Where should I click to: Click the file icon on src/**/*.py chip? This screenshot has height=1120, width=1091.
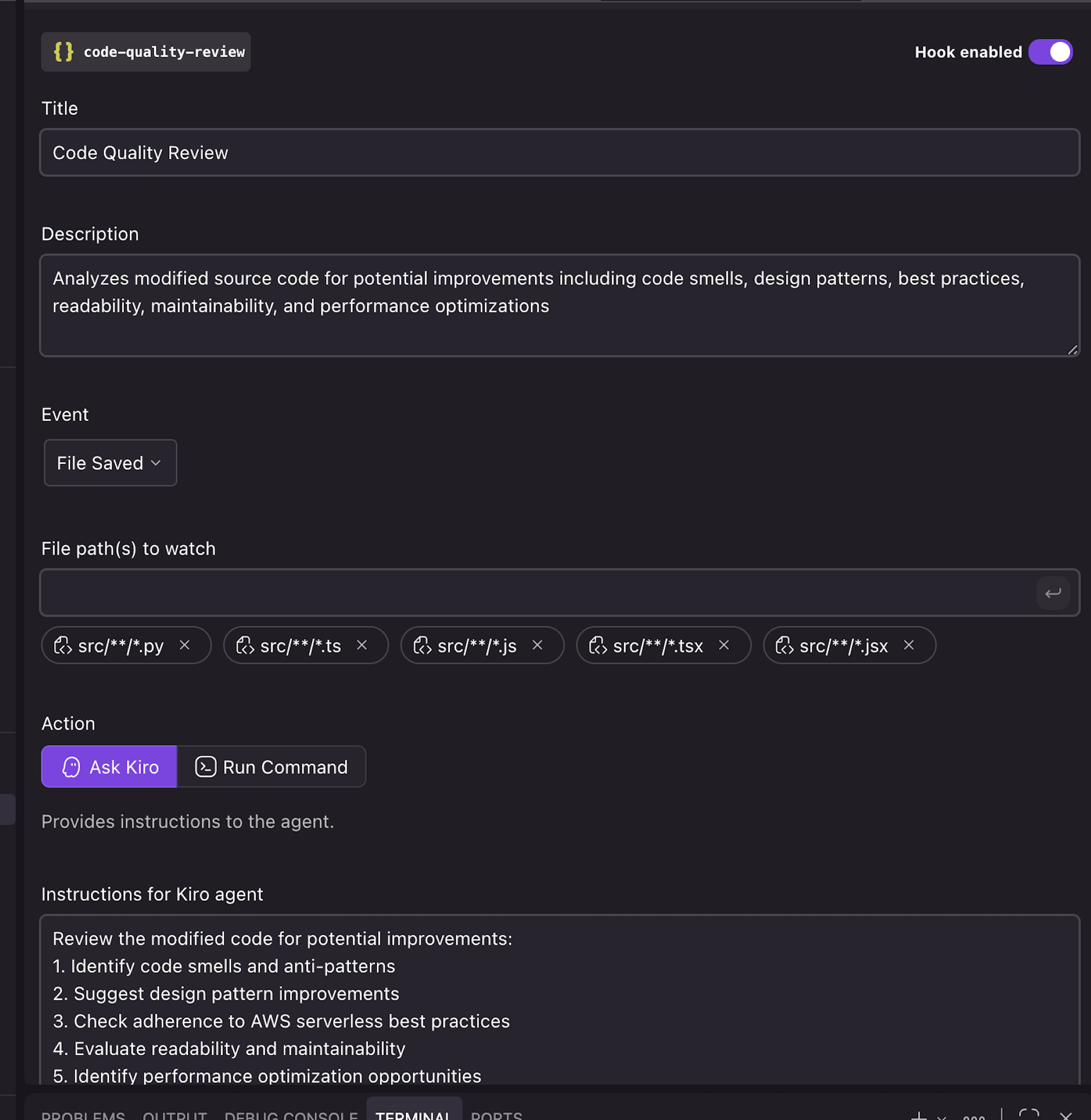63,645
